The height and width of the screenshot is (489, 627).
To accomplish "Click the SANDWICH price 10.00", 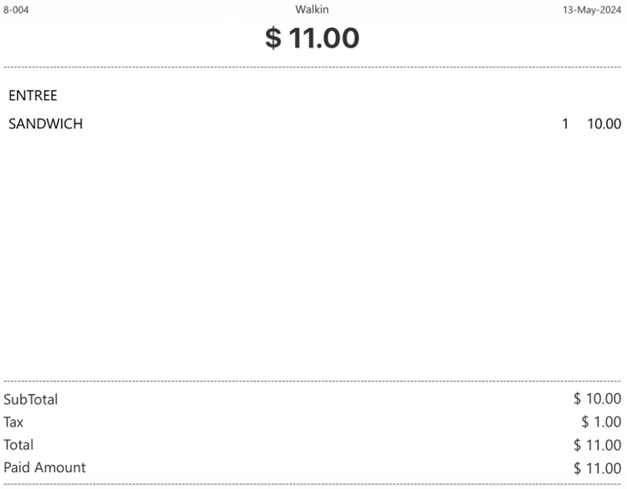I will pyautogui.click(x=603, y=124).
